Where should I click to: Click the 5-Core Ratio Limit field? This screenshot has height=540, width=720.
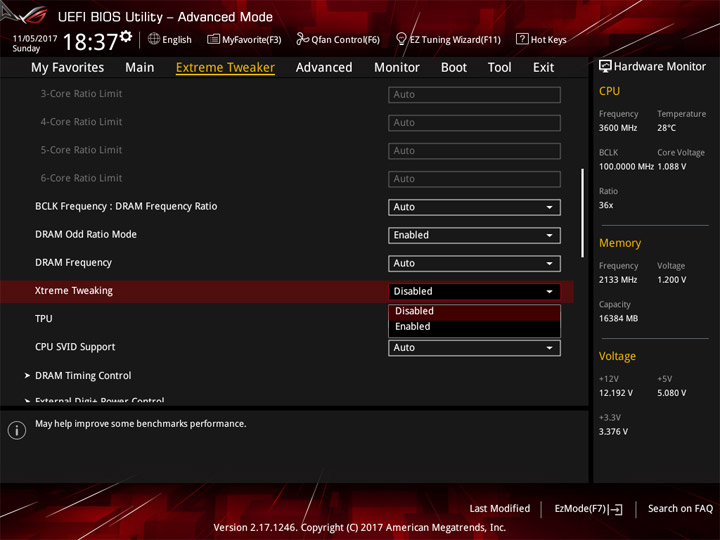coord(474,151)
